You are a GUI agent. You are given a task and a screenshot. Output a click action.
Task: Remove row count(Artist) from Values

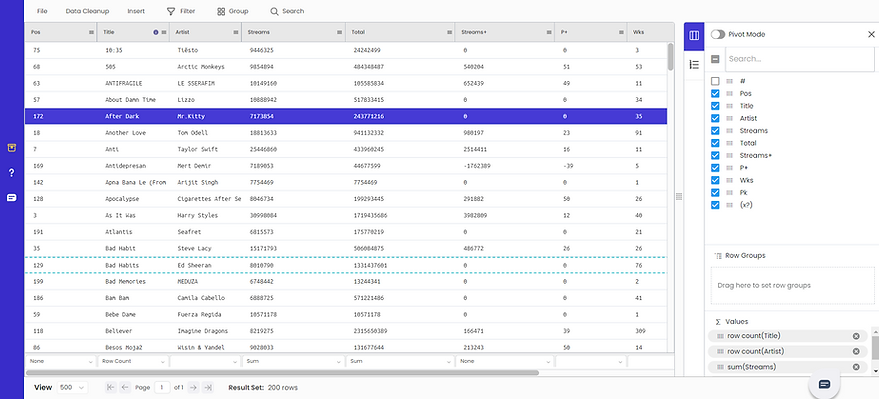pyautogui.click(x=856, y=351)
